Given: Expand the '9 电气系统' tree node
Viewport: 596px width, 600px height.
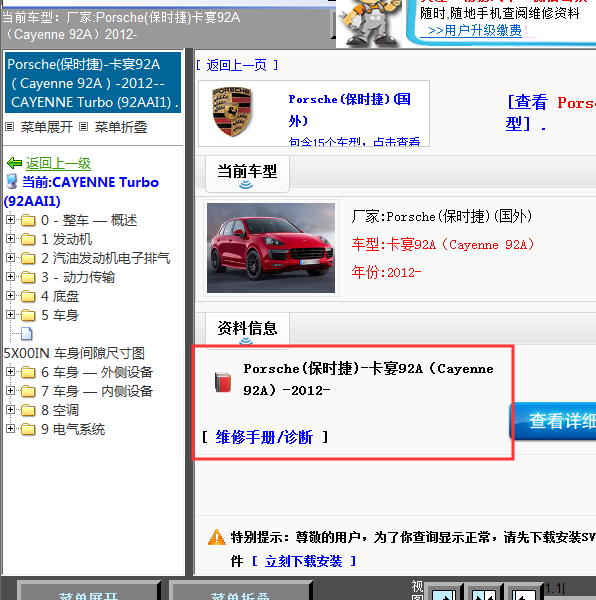Looking at the screenshot, I should point(10,429).
